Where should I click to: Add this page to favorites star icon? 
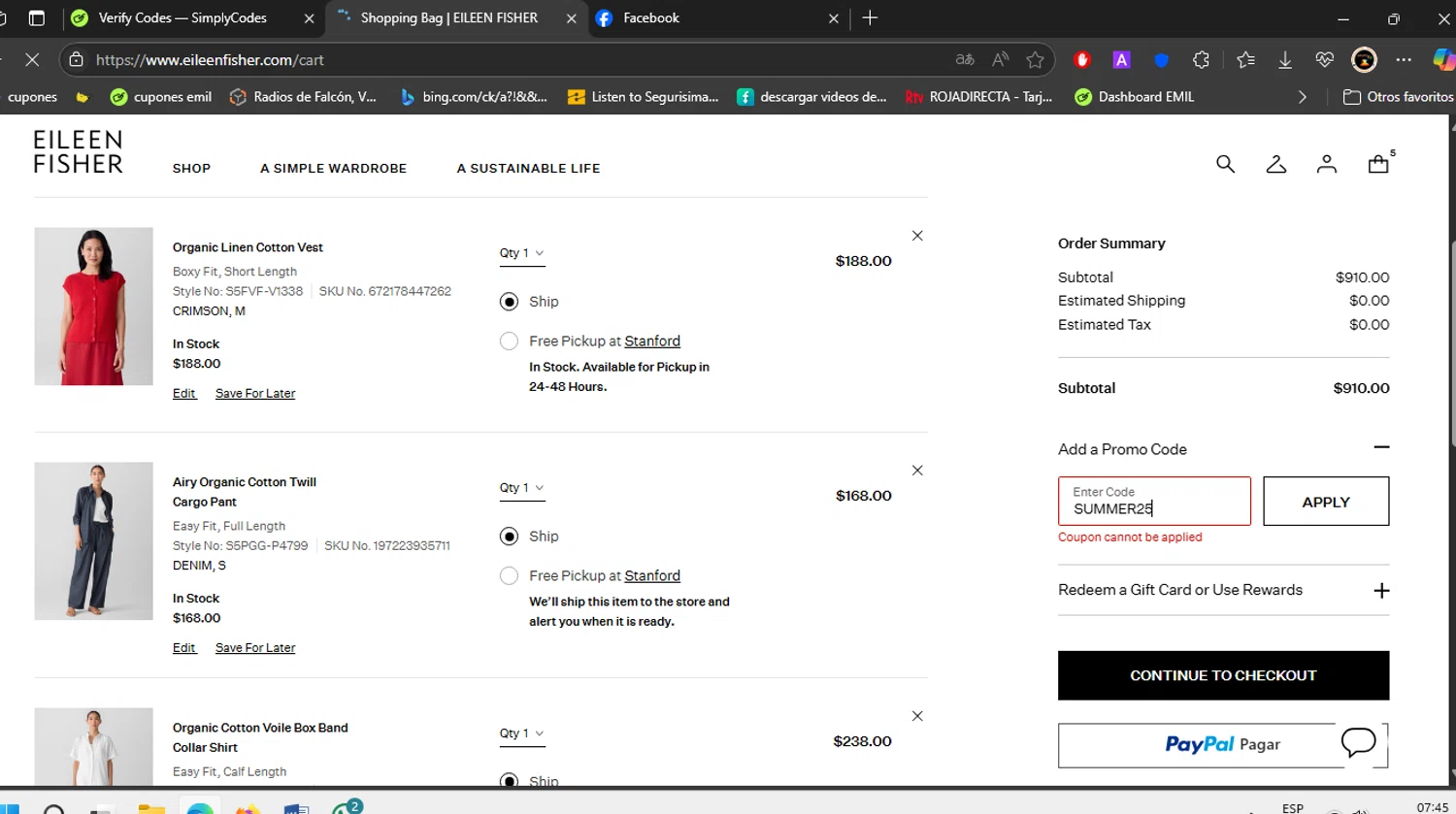[1035, 60]
